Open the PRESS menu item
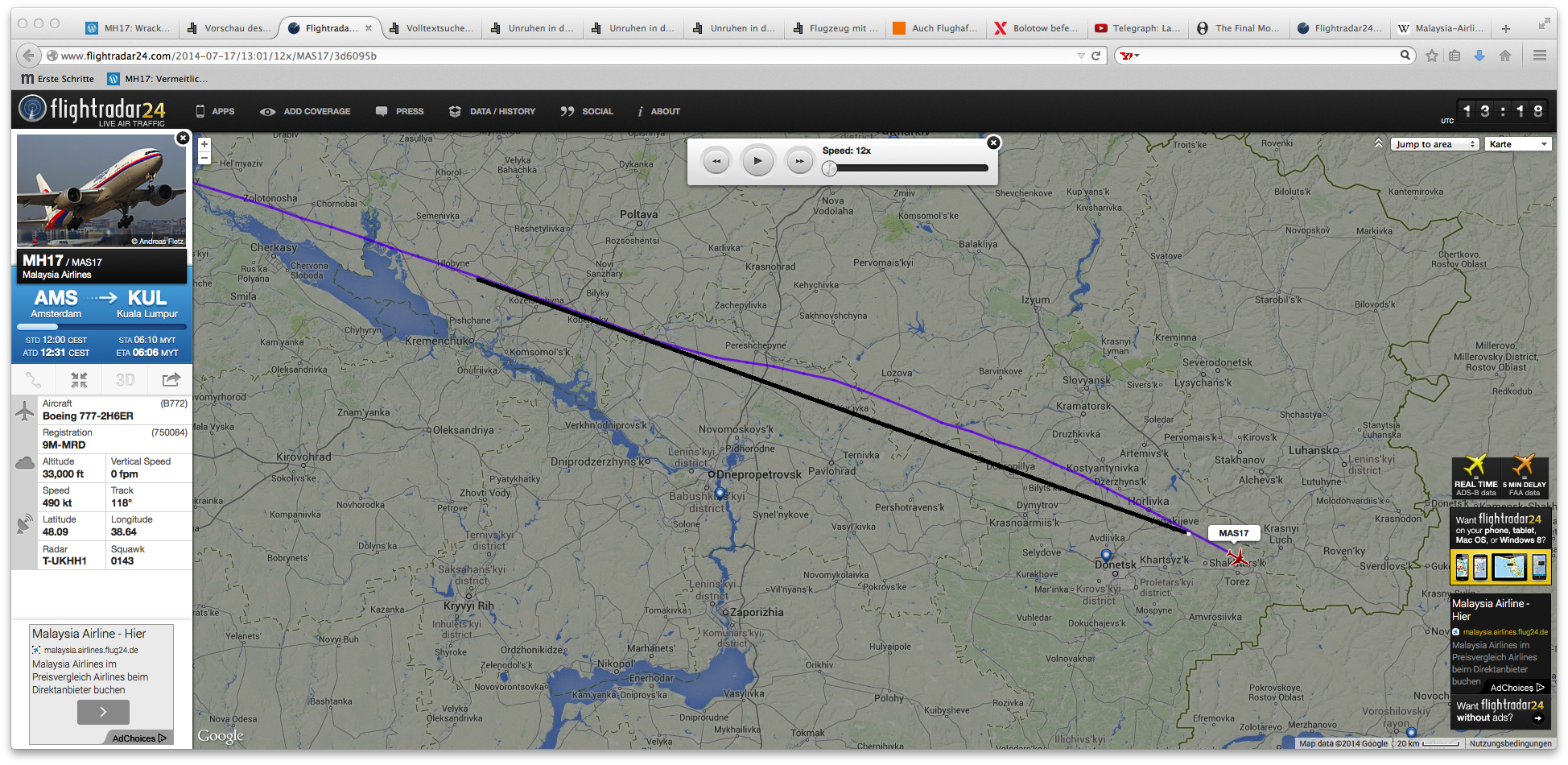1568x765 pixels. pyautogui.click(x=400, y=111)
